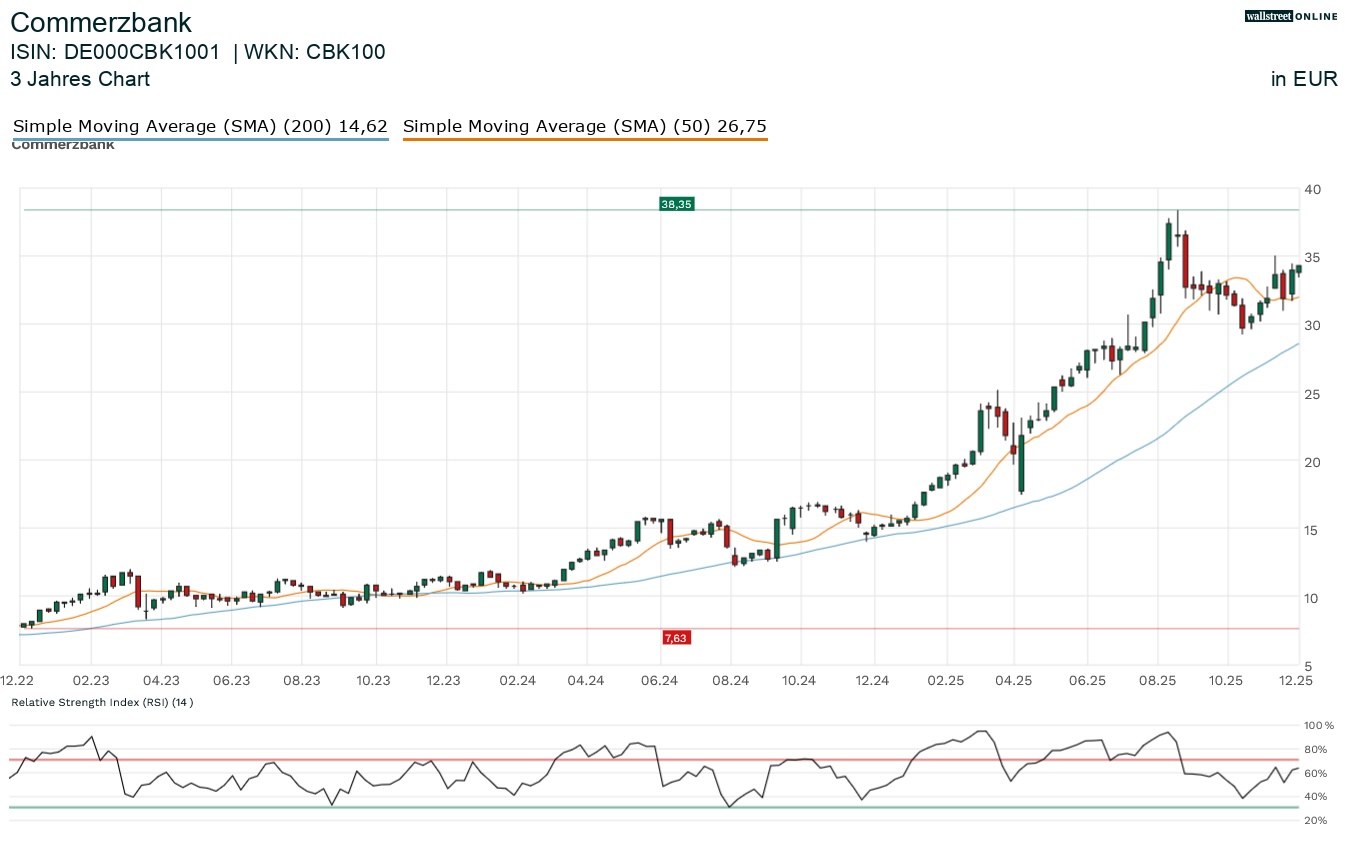1349x848 pixels.
Task: Click the Commerzbank title heading
Action: (x=100, y=22)
